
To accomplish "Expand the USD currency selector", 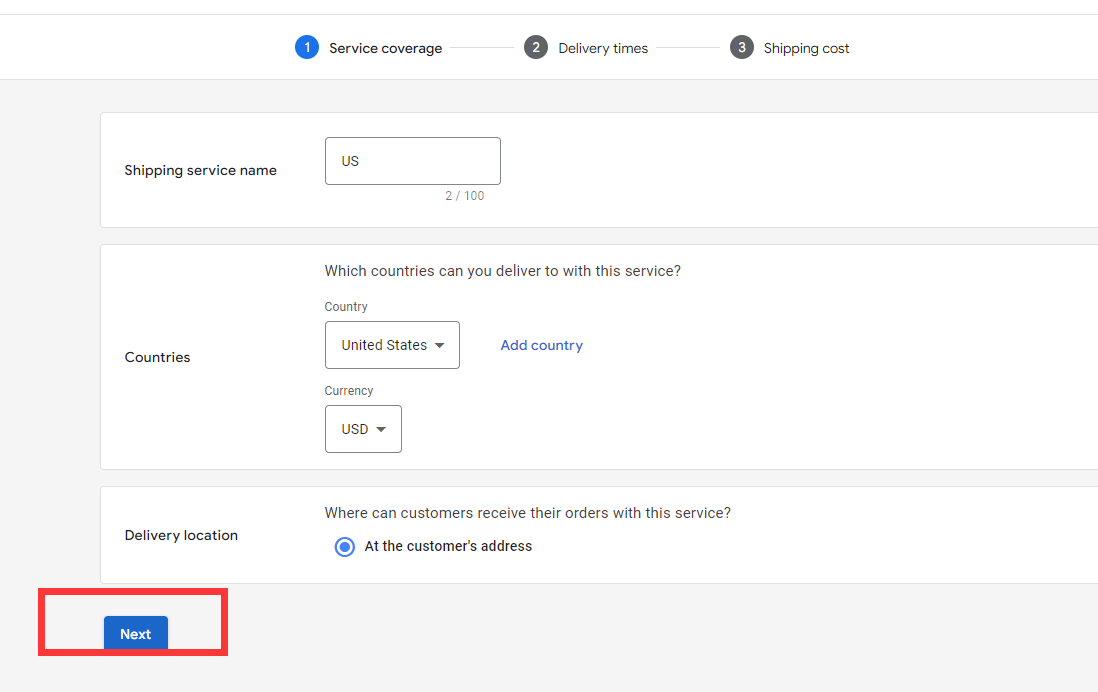I will pyautogui.click(x=363, y=428).
